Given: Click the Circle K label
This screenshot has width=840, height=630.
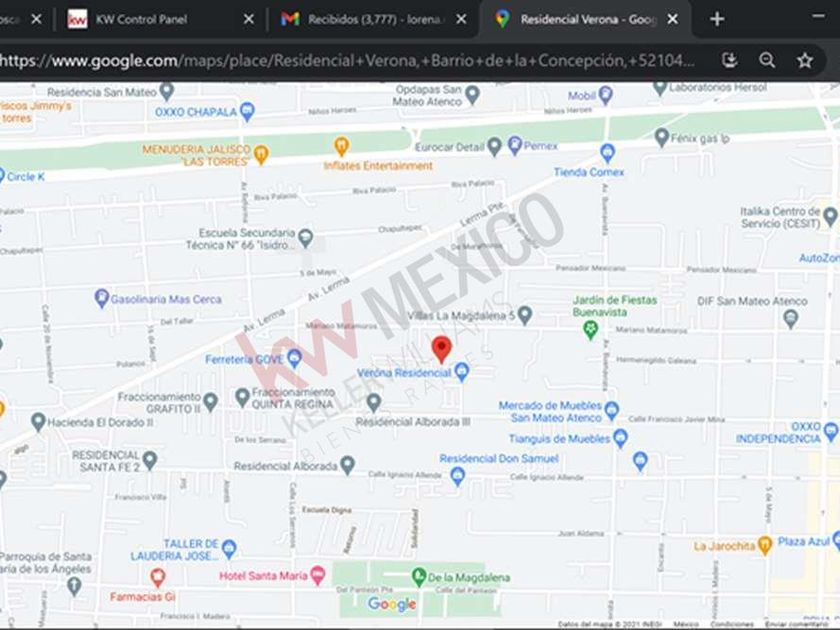Looking at the screenshot, I should [x=25, y=177].
